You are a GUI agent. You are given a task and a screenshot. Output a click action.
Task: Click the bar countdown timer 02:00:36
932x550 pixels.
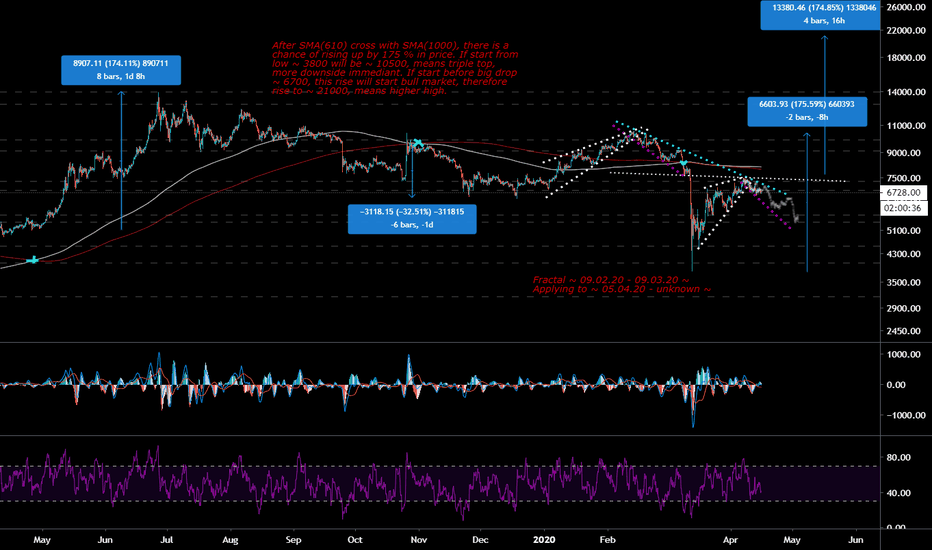[x=903, y=208]
